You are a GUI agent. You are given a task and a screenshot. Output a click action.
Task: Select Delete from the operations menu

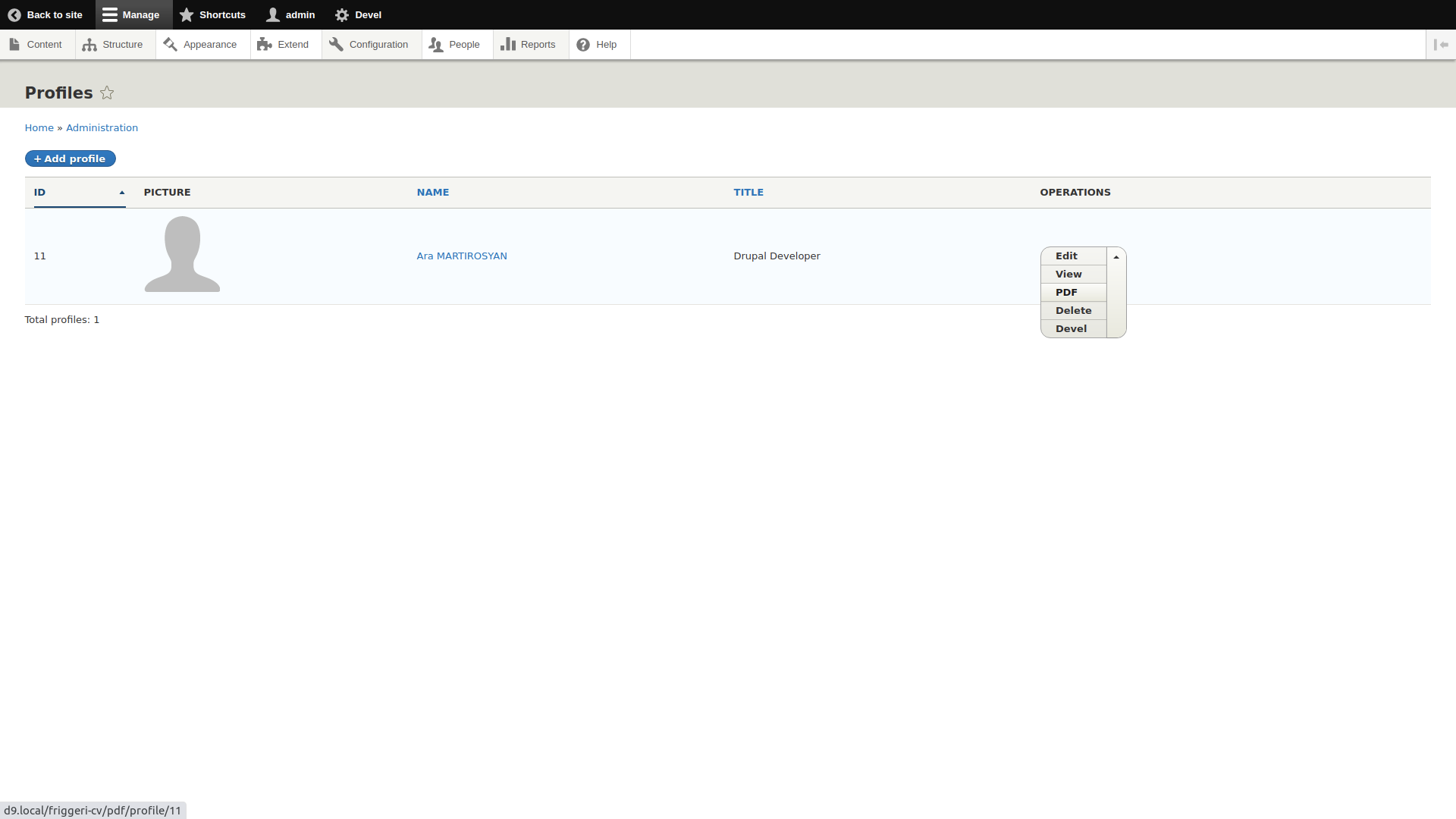point(1073,310)
